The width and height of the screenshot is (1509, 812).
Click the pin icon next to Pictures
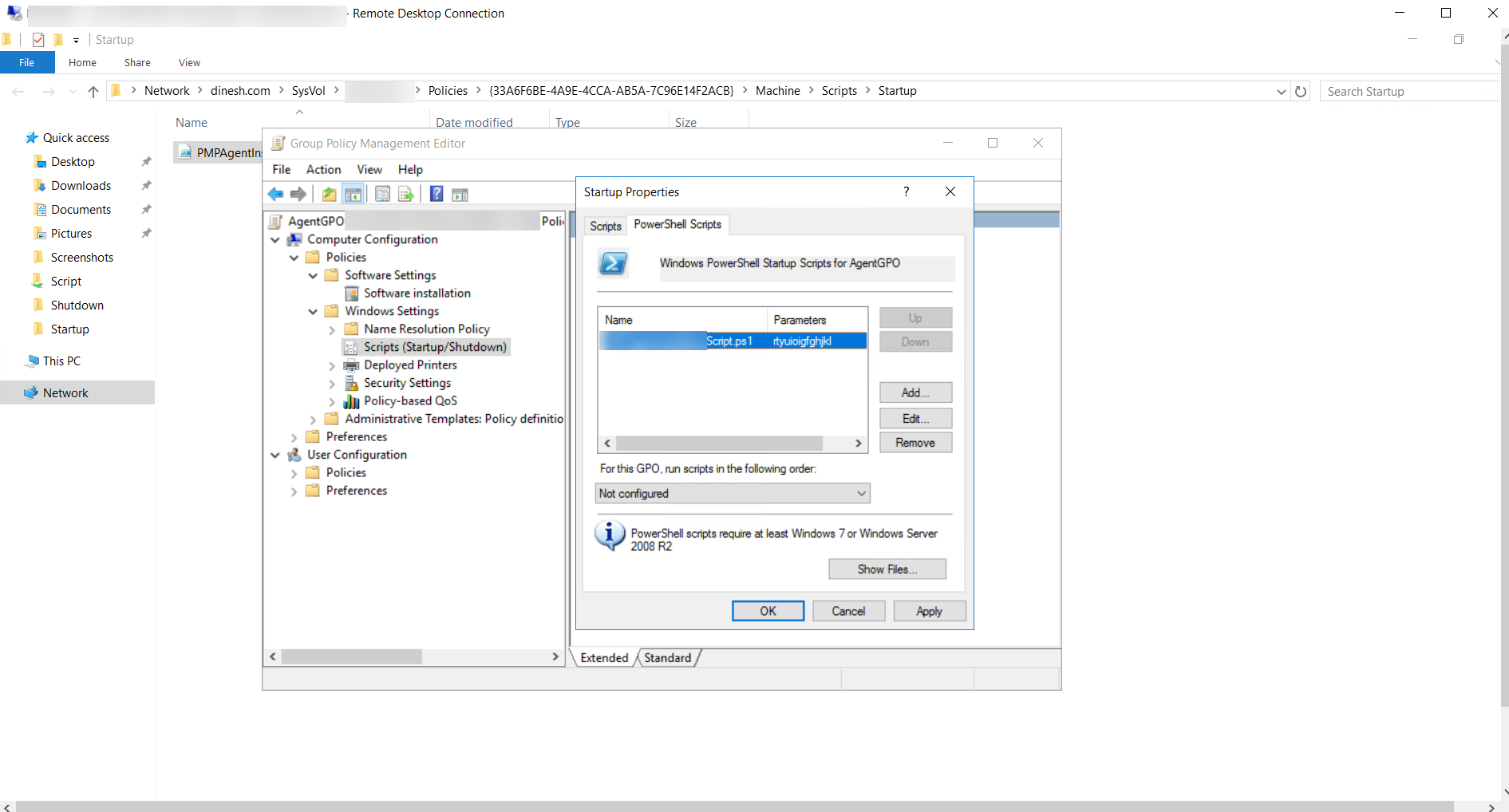[146, 234]
